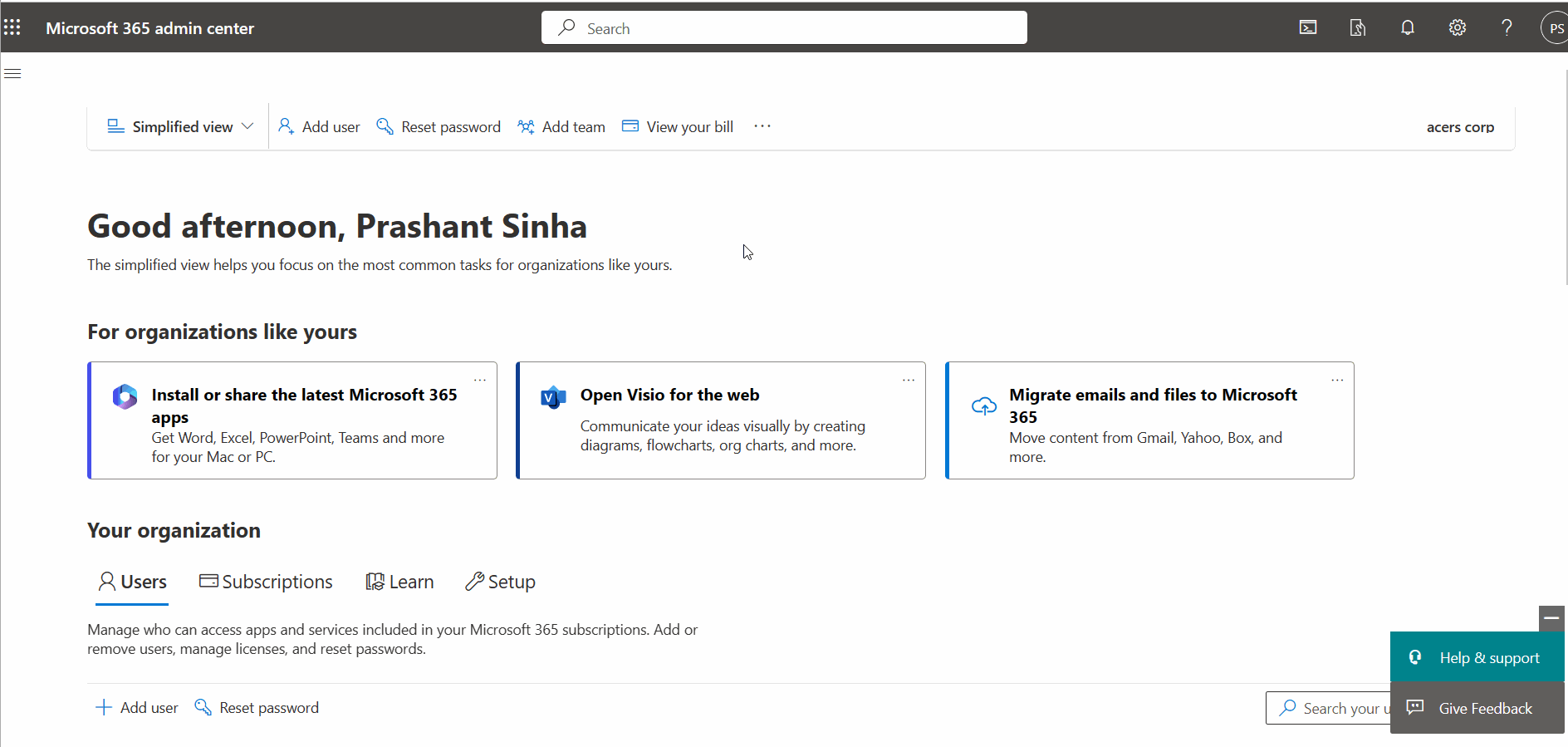Click the help question mark icon
Screen dimensions: 1568x747
pyautogui.click(x=1507, y=27)
